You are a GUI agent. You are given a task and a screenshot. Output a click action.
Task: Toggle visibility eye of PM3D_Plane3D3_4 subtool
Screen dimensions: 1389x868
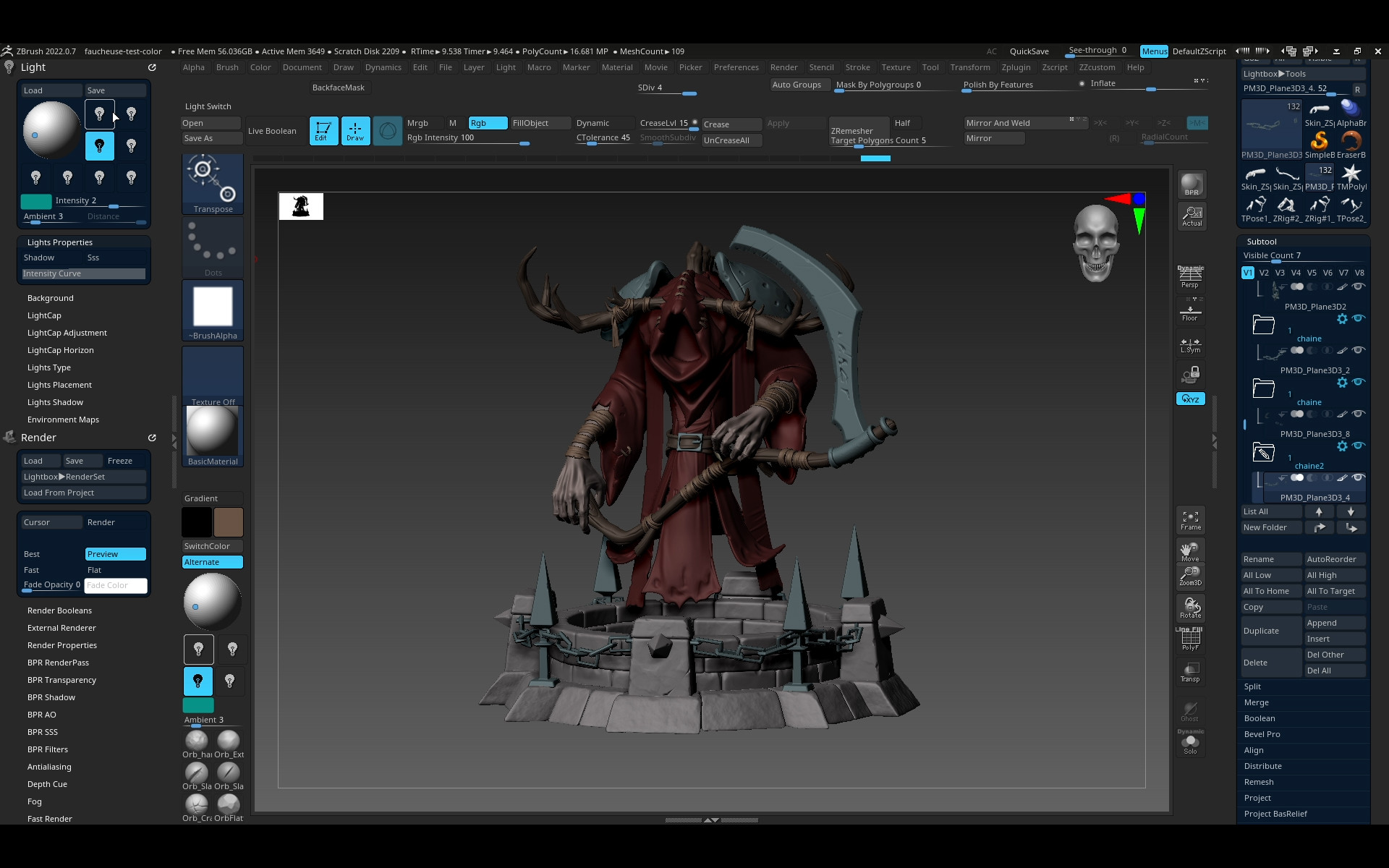coord(1359,477)
